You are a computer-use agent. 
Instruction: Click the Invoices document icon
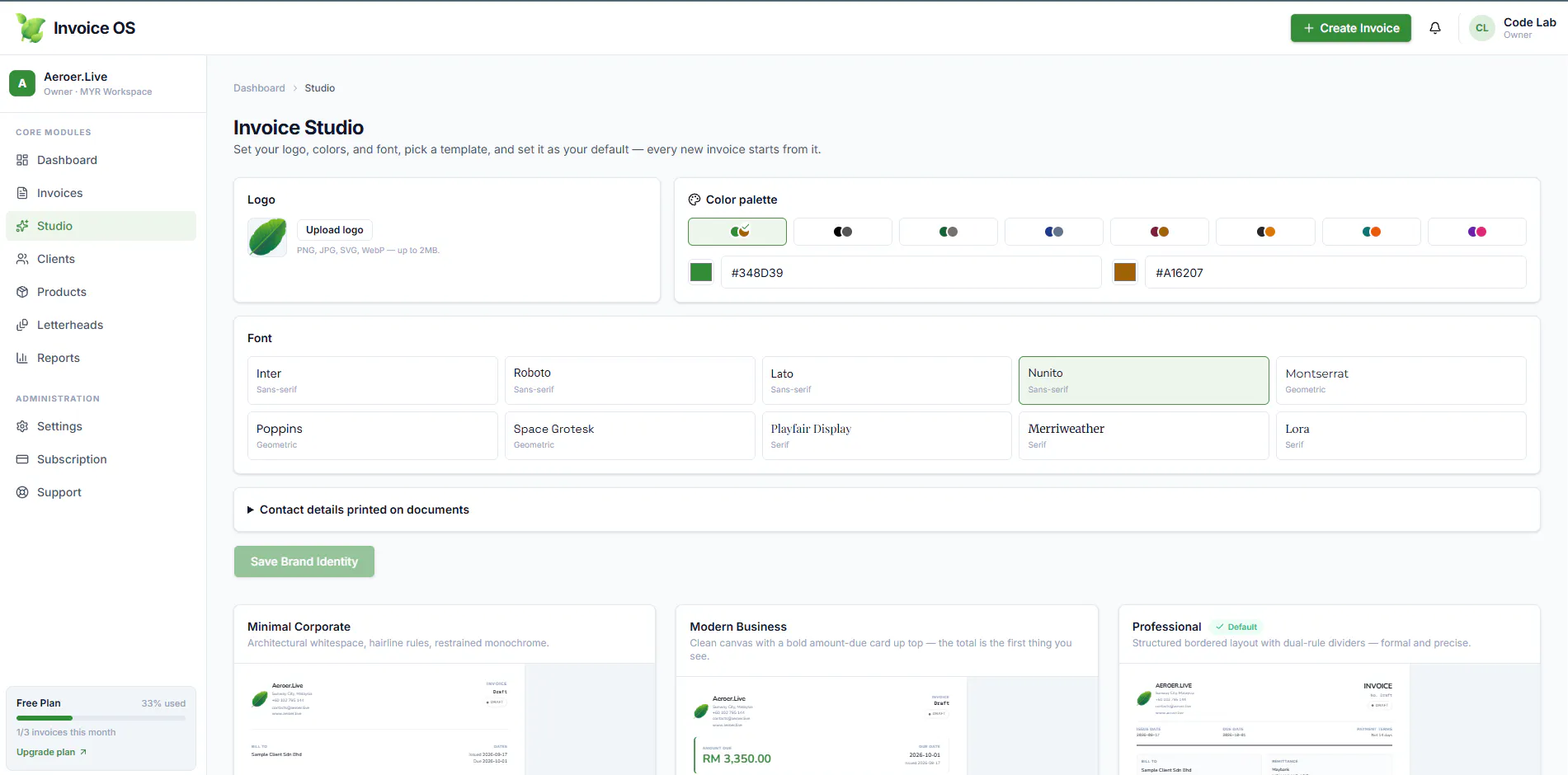tap(22, 193)
